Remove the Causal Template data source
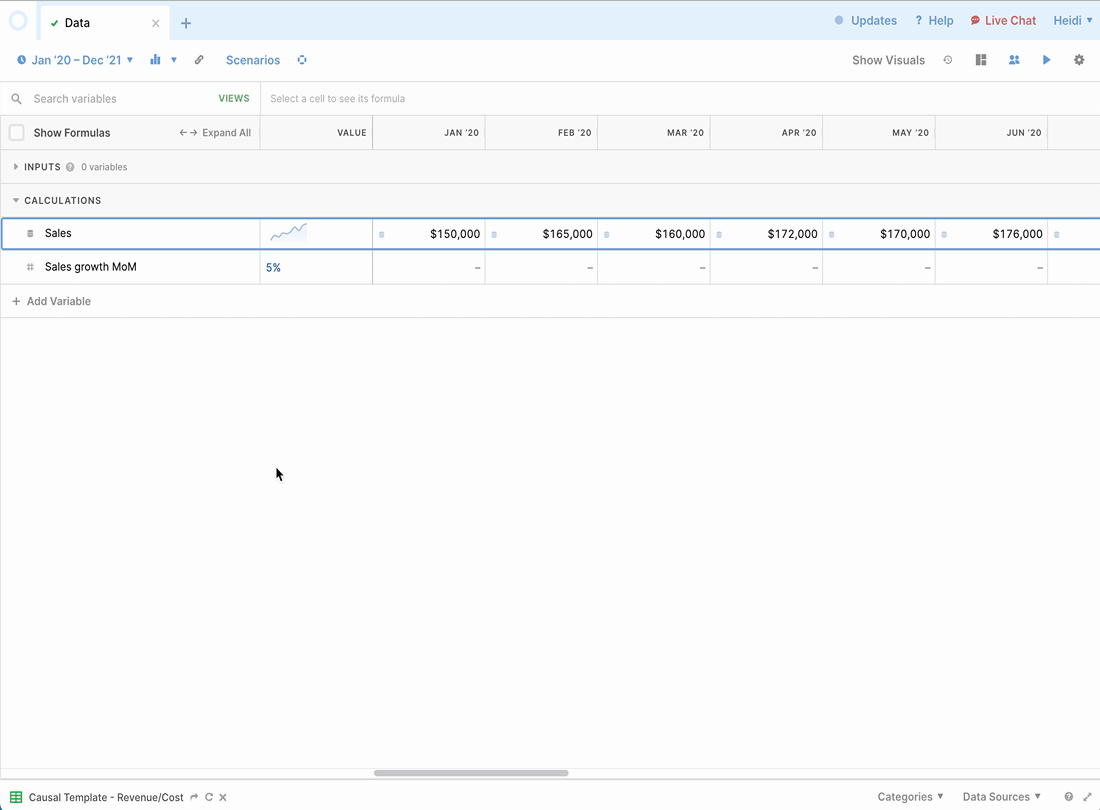The height and width of the screenshot is (810, 1100). (222, 797)
